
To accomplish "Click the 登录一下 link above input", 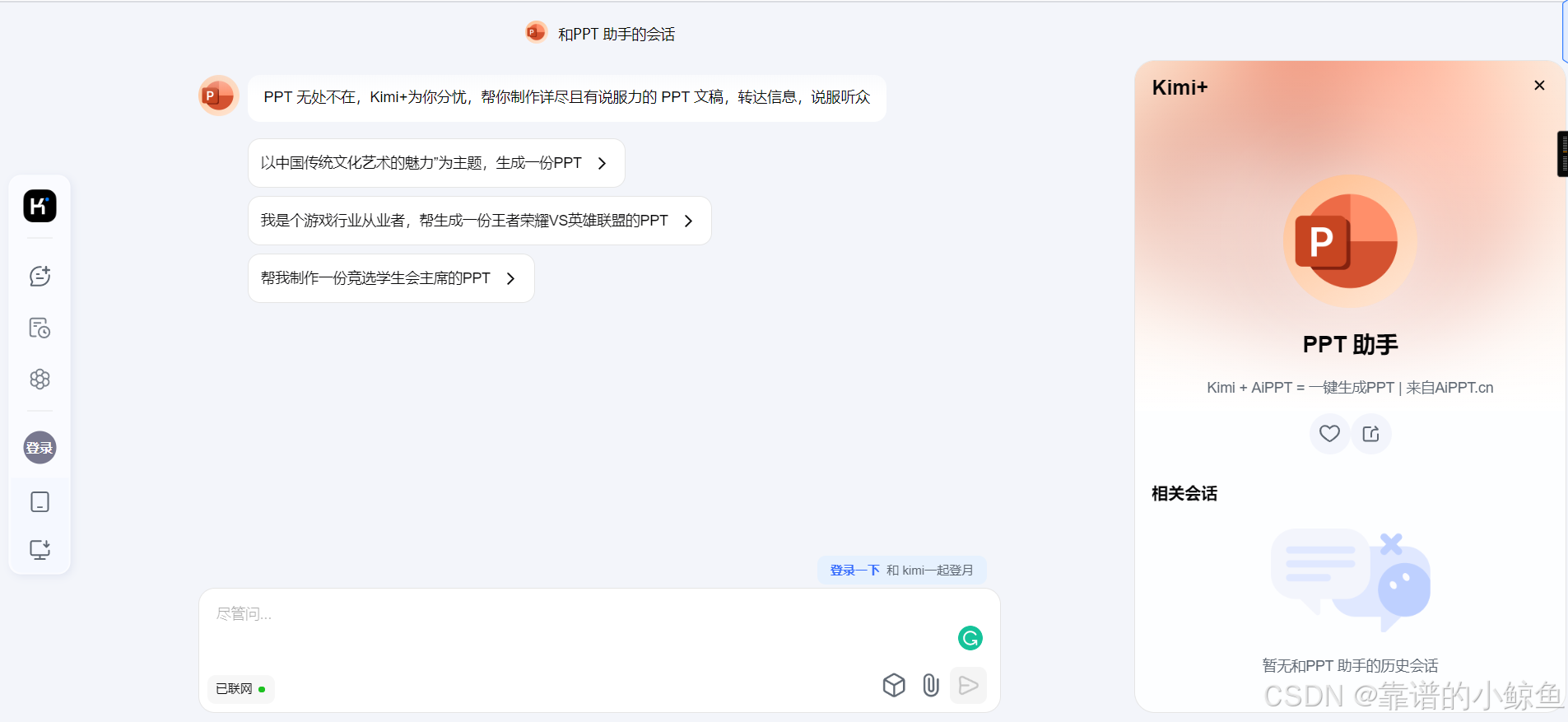I will 854,571.
